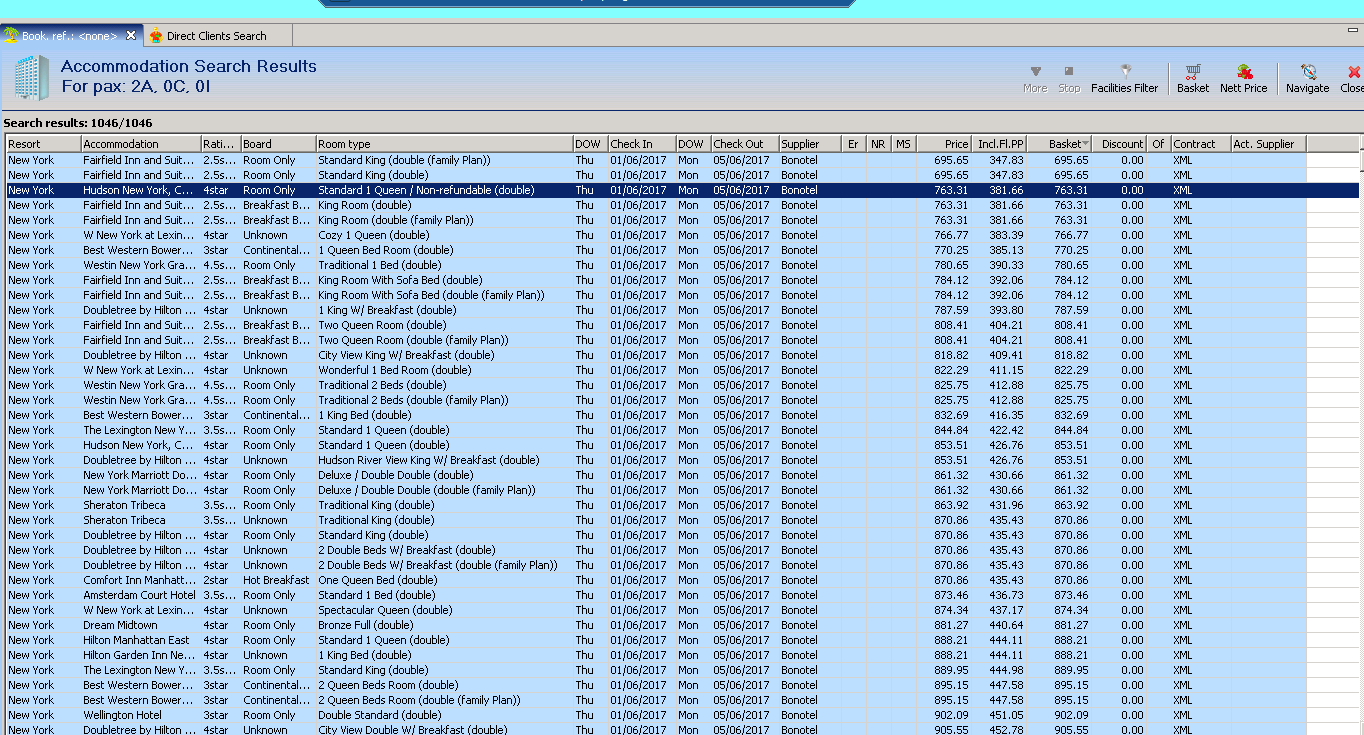Viewport: 1364px width, 735px height.
Task: Click the greyed-out Stop search button
Action: 1069,79
